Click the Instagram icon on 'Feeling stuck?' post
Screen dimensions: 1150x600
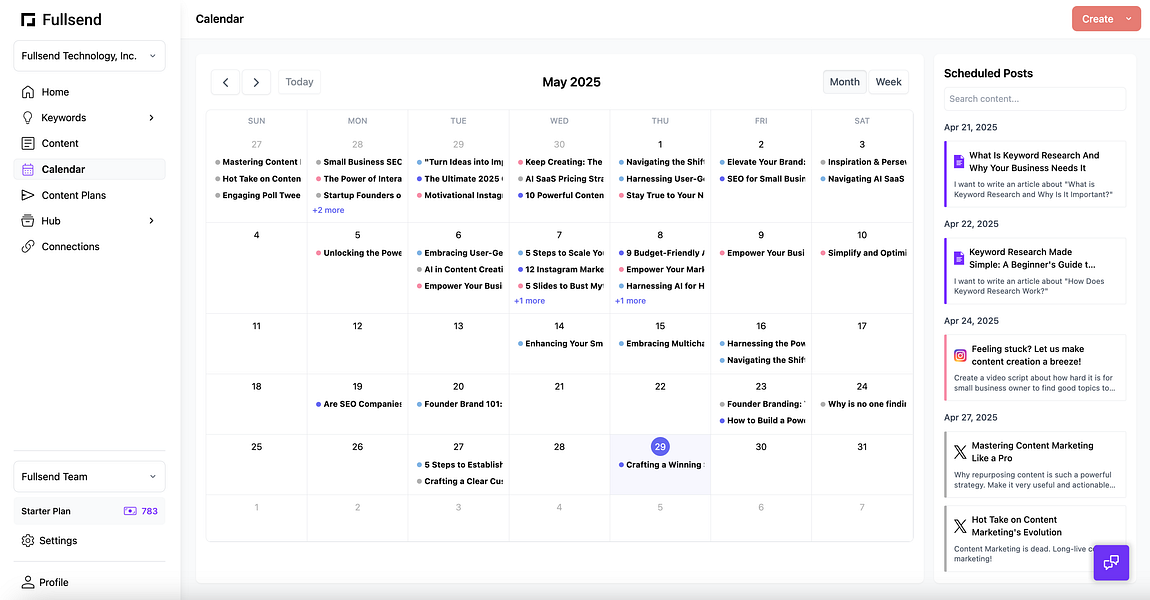tap(960, 355)
